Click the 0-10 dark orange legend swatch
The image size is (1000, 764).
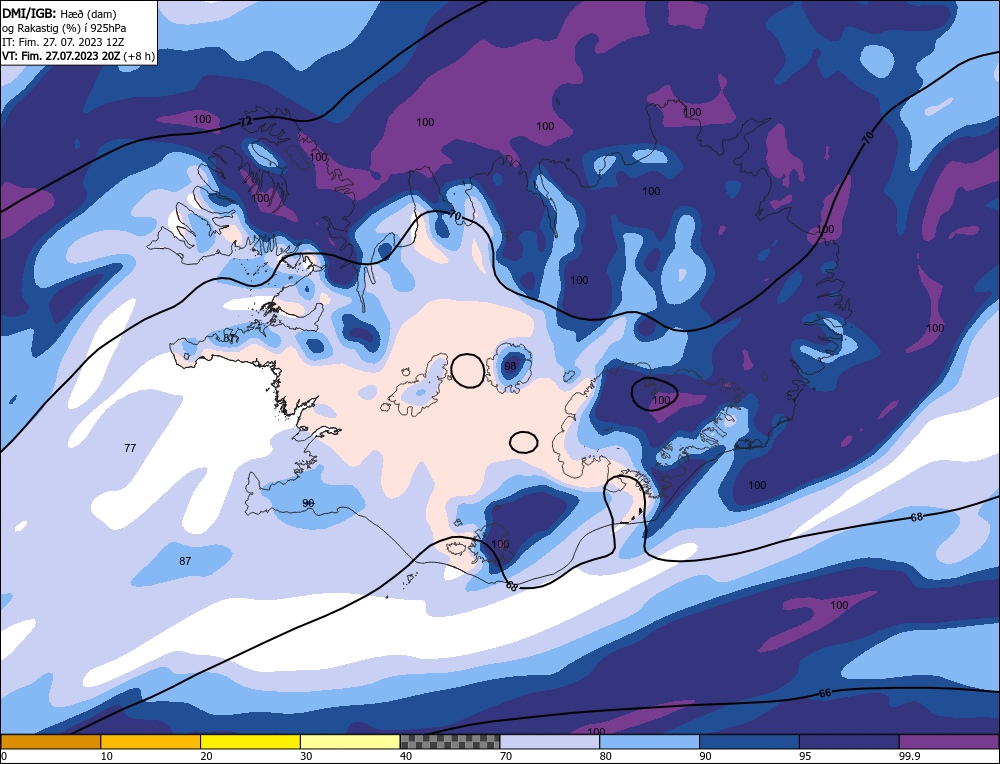pos(50,741)
